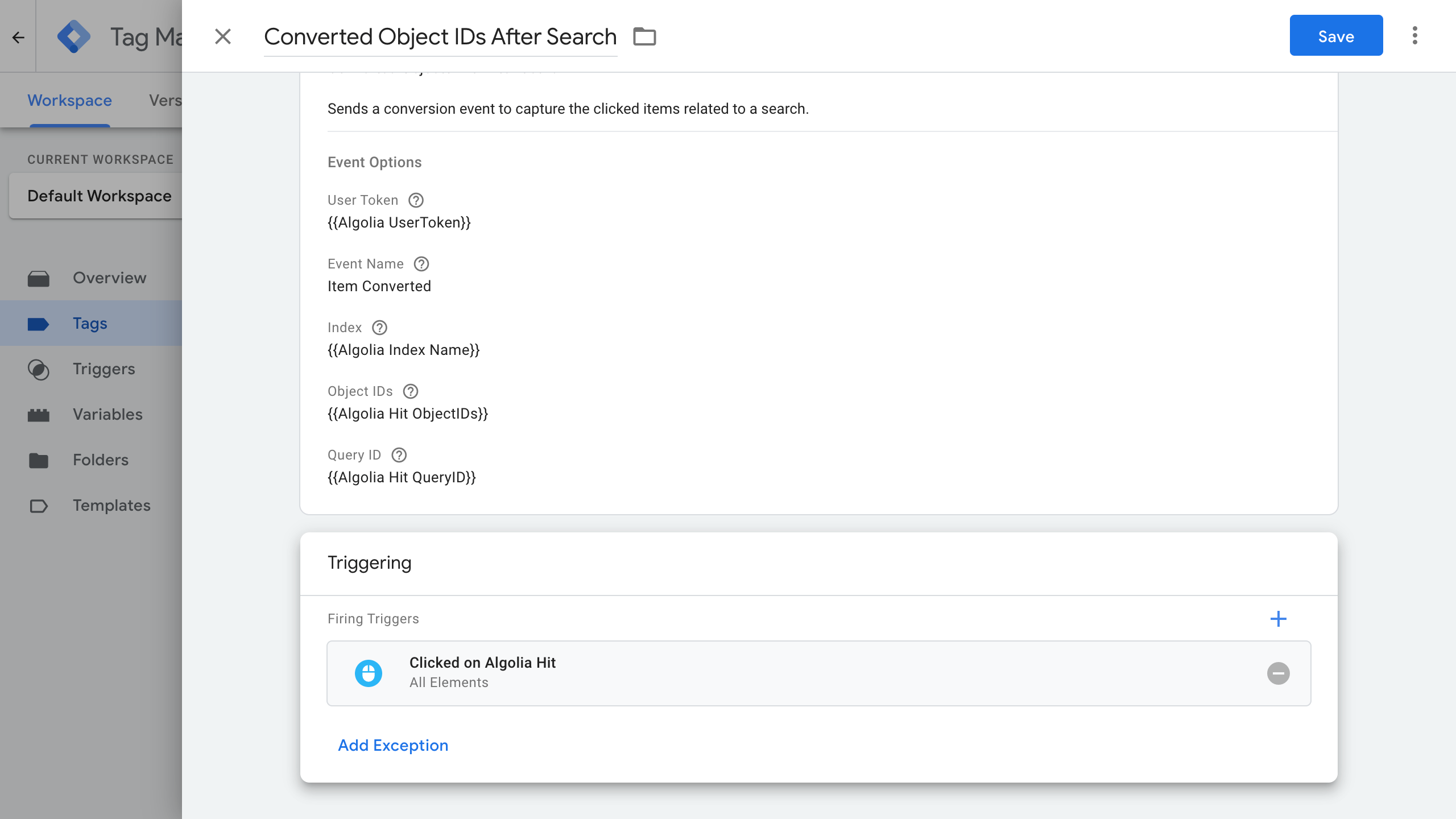Show help for User Token

click(416, 200)
